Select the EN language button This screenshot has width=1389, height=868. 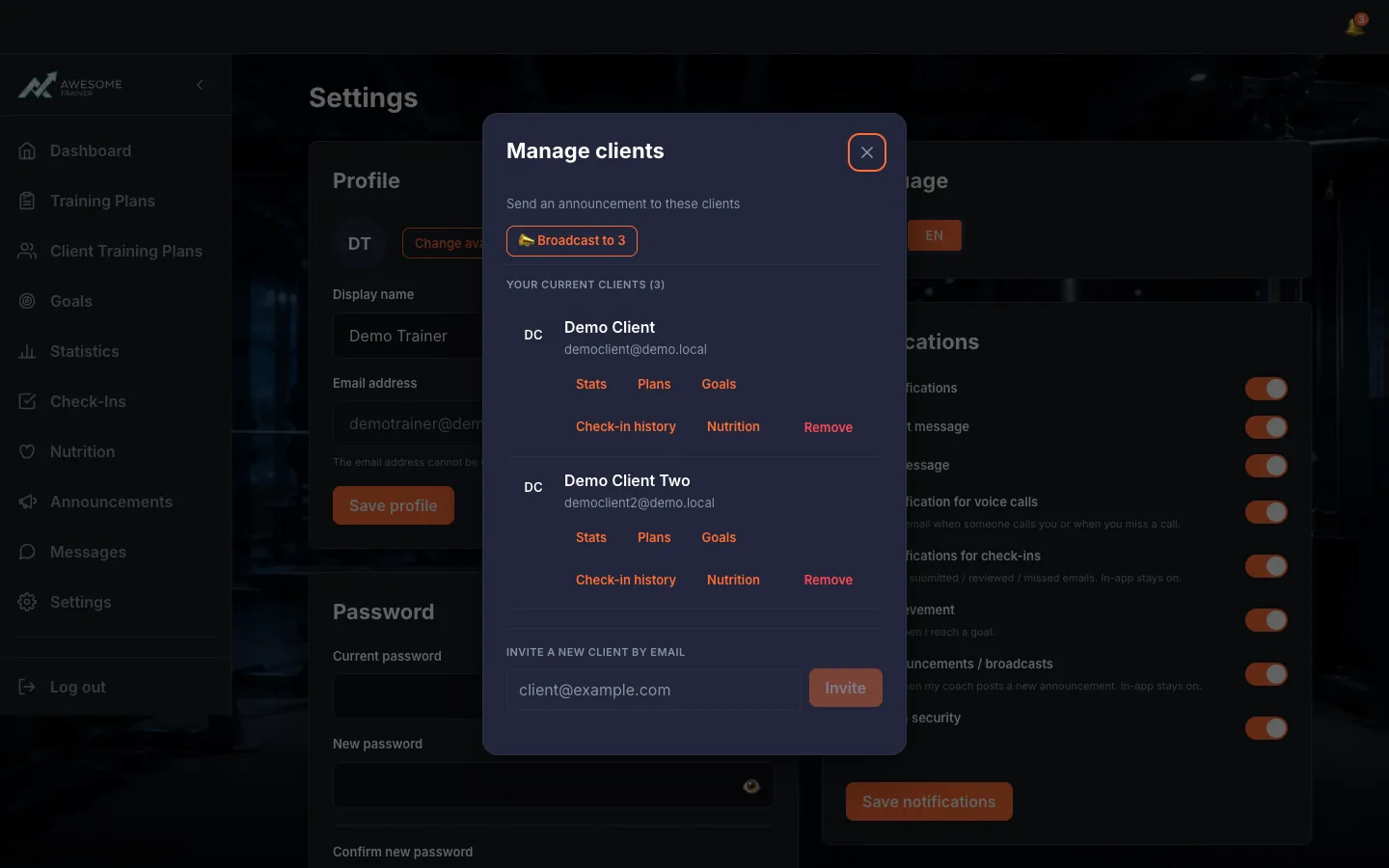point(934,235)
